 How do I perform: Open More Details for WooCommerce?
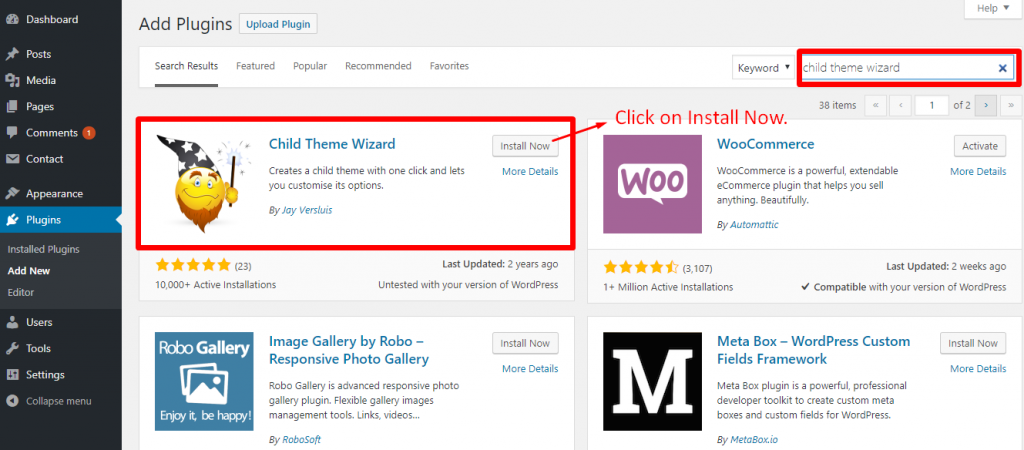point(978,172)
